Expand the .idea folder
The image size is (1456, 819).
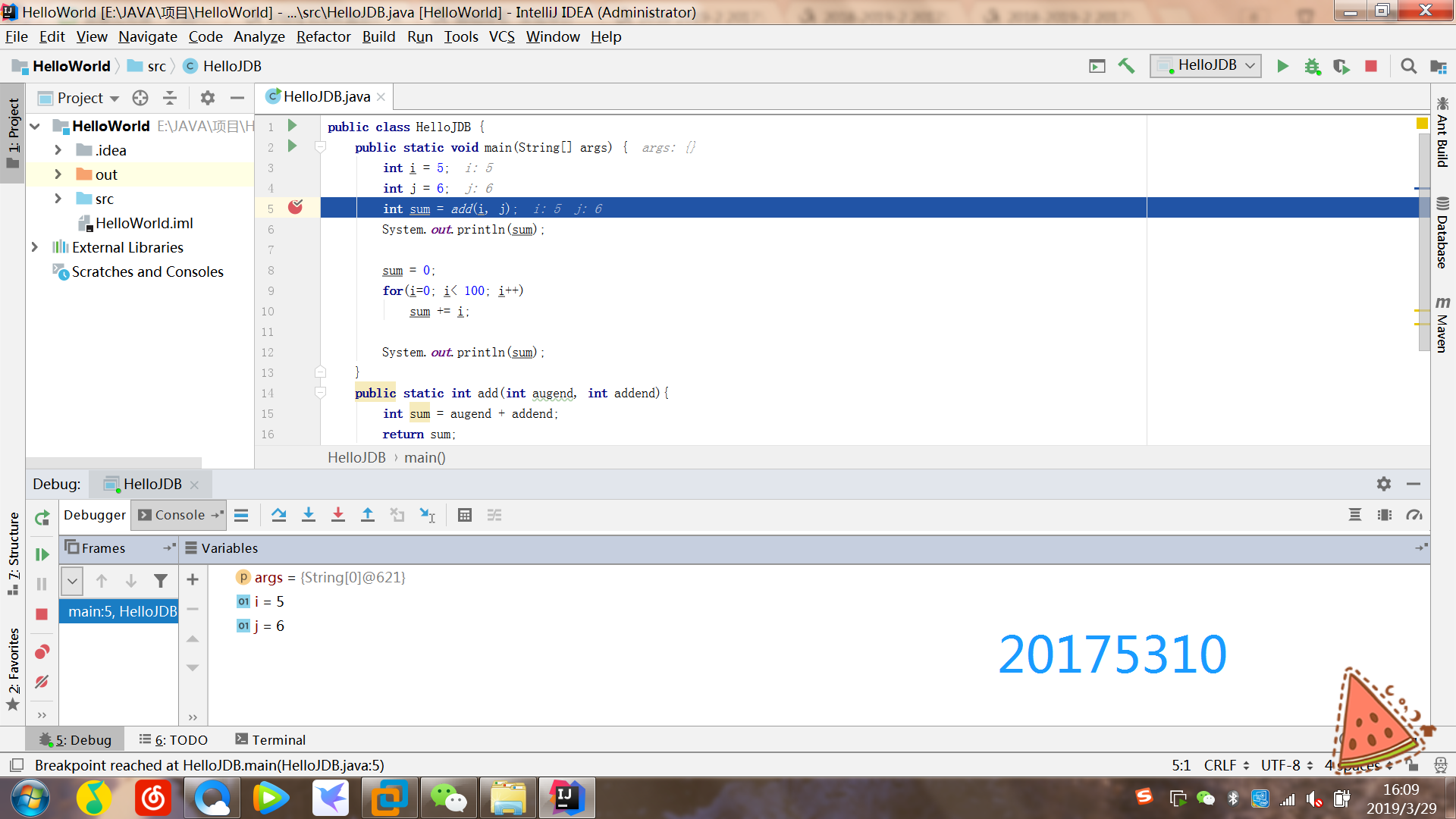coord(58,150)
